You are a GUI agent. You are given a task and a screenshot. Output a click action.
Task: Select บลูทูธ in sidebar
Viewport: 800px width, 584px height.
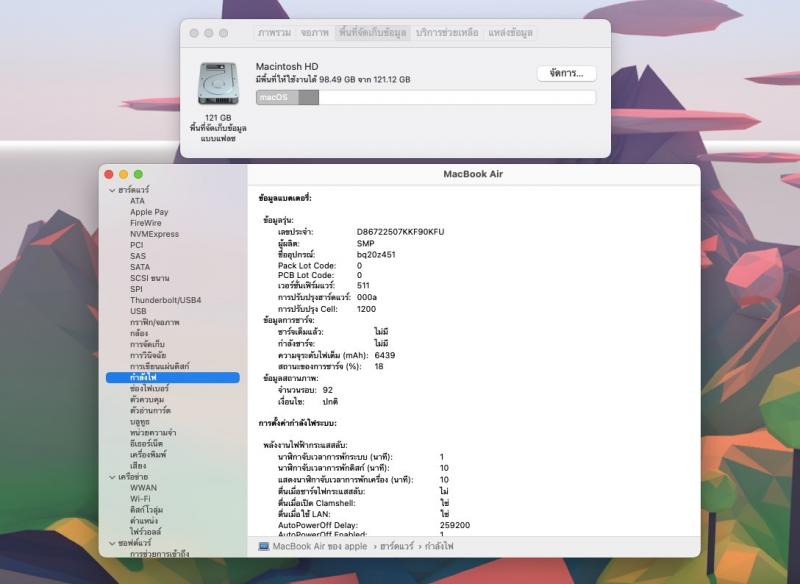point(139,422)
